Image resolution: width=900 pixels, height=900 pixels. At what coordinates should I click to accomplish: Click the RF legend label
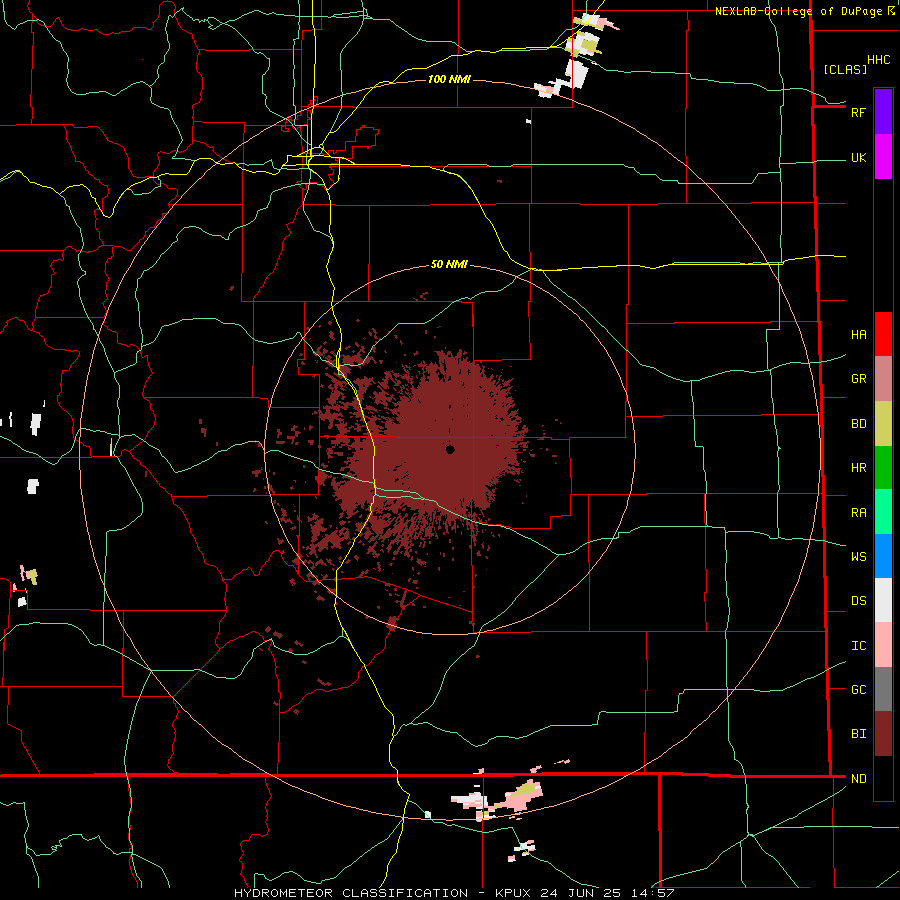tap(858, 112)
